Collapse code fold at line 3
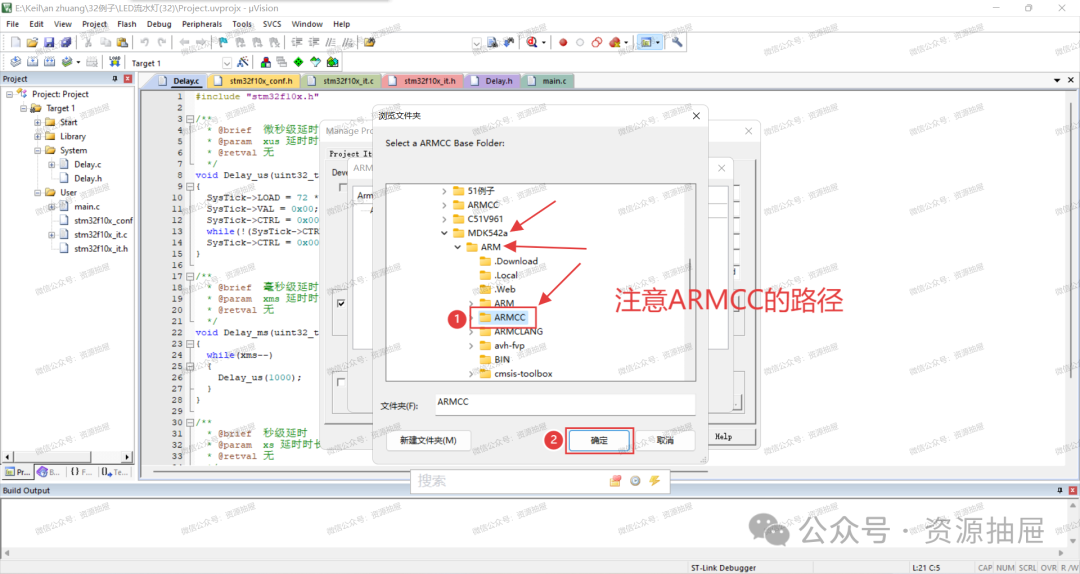1080x574 pixels. coord(189,119)
